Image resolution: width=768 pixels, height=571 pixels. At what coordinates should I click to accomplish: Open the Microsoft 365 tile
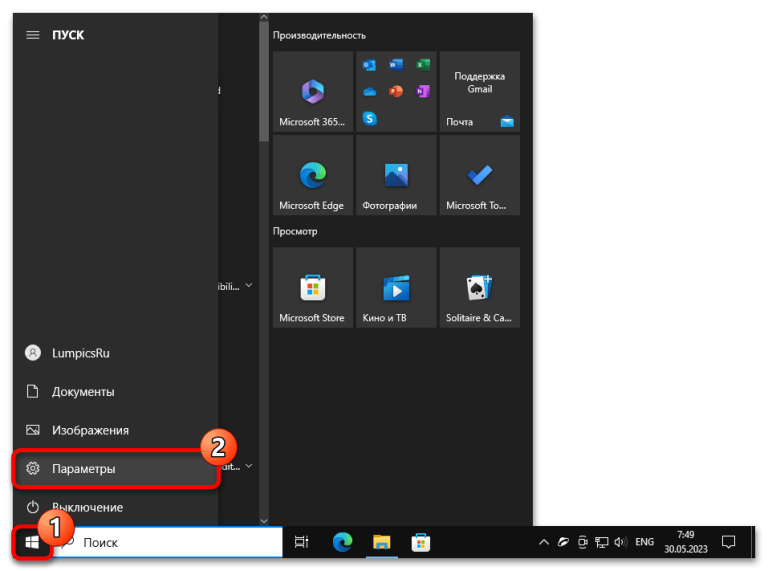click(312, 92)
